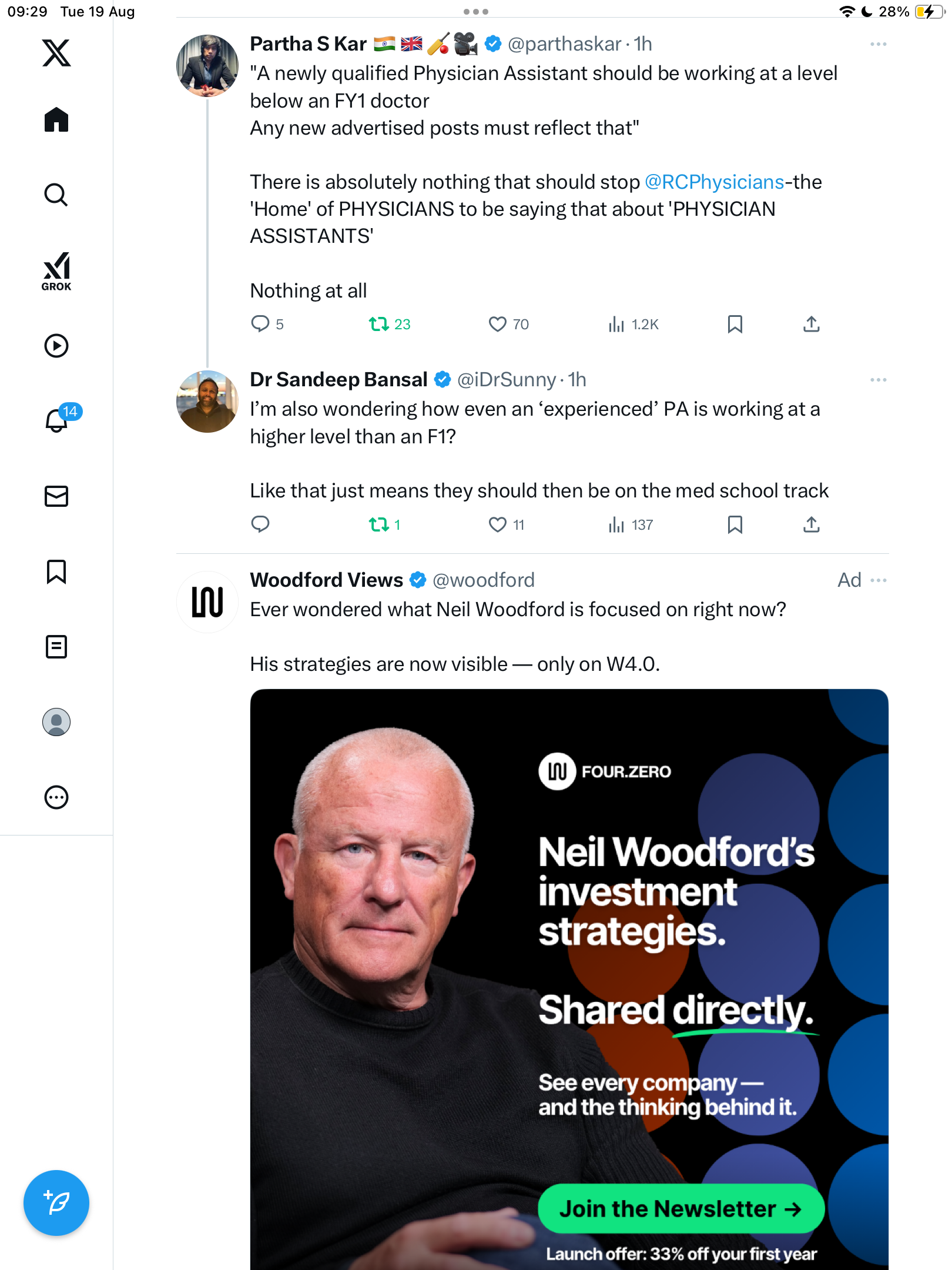952x1270 pixels.
Task: Bookmark Dr Sandeep Bansal's reply
Action: (735, 524)
